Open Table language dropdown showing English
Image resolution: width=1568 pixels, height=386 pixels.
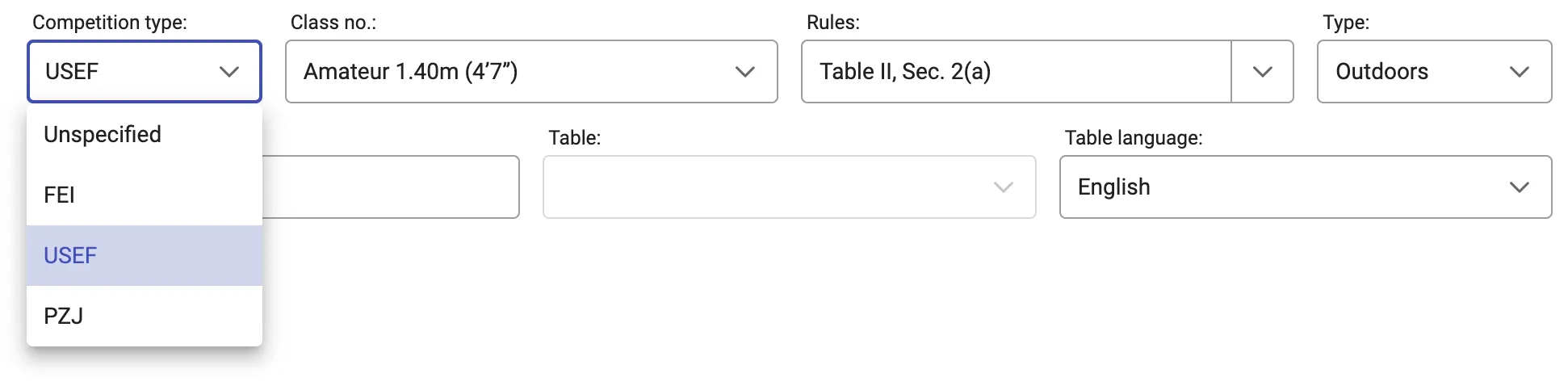(1284, 187)
